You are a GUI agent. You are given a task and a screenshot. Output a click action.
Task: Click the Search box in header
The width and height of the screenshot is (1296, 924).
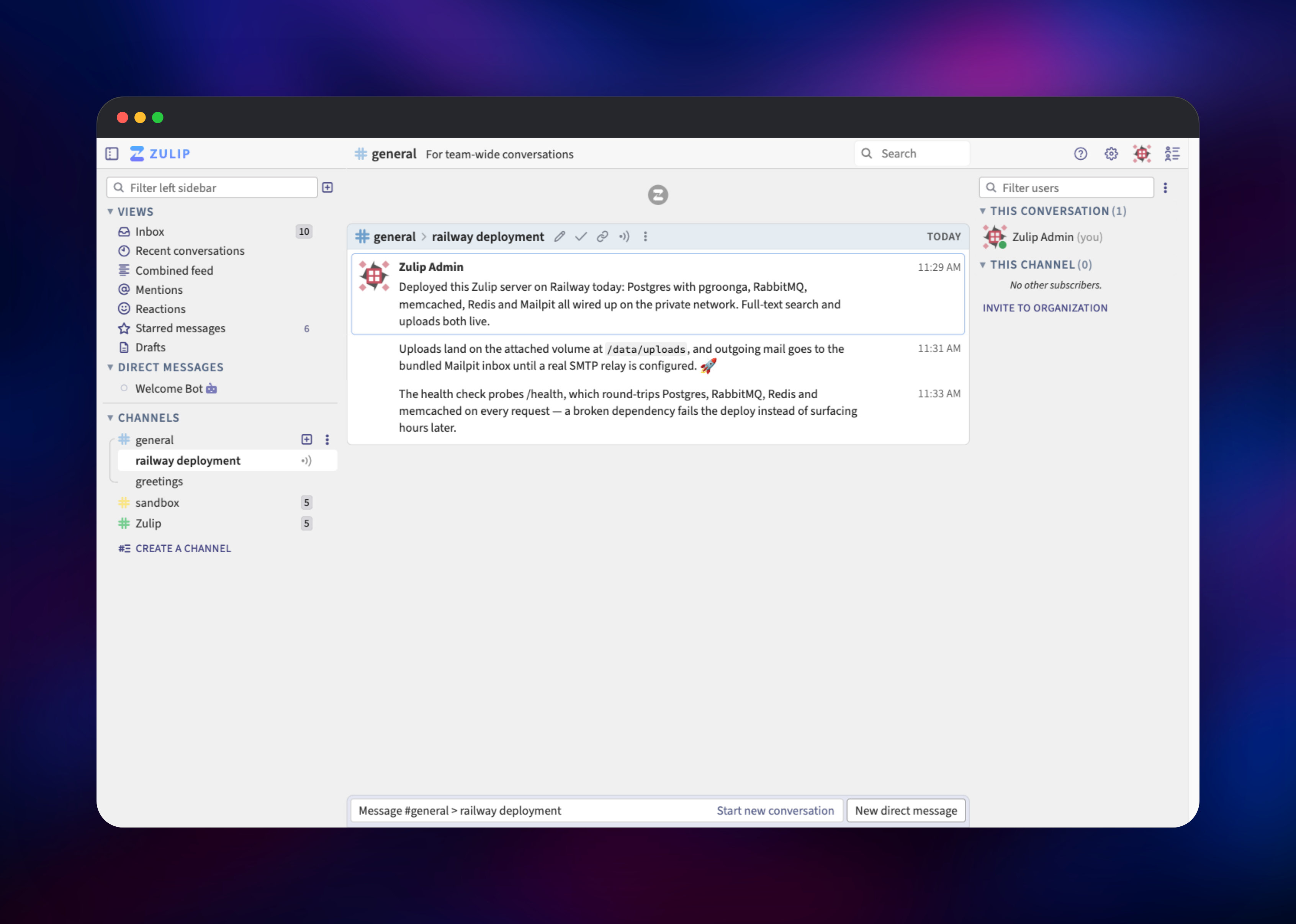pos(912,154)
